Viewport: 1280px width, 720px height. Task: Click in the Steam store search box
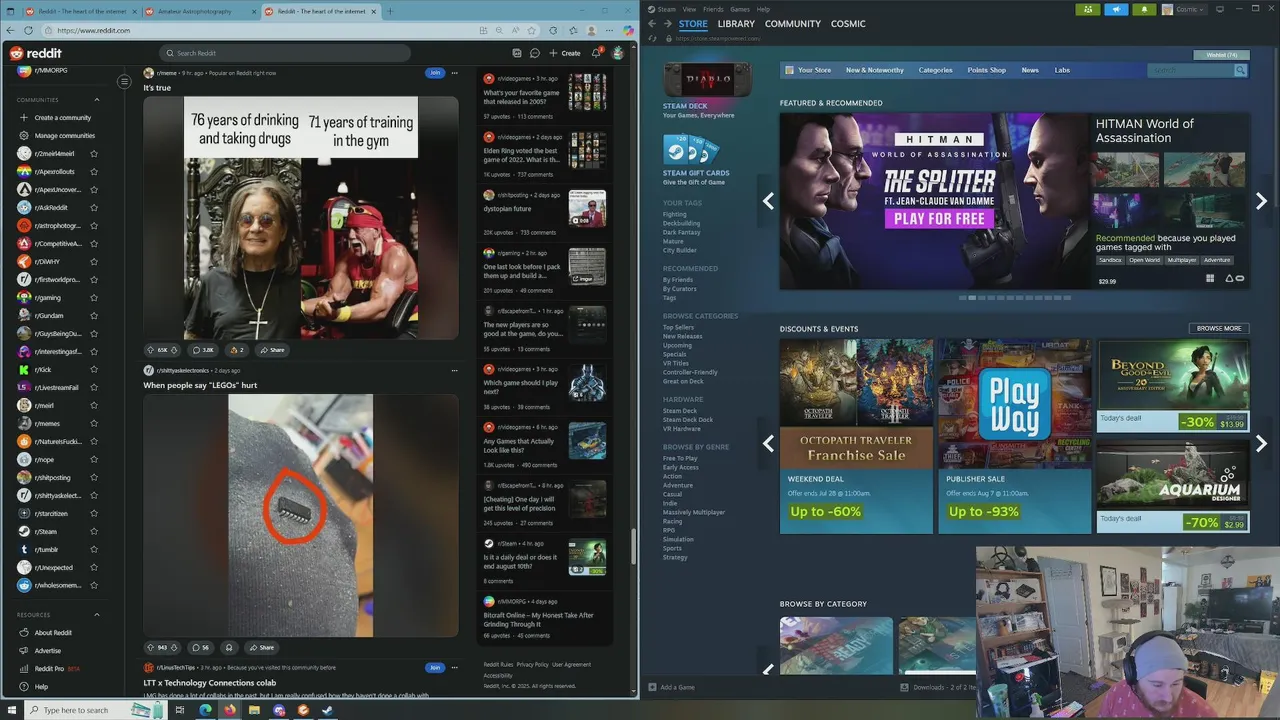click(1190, 70)
